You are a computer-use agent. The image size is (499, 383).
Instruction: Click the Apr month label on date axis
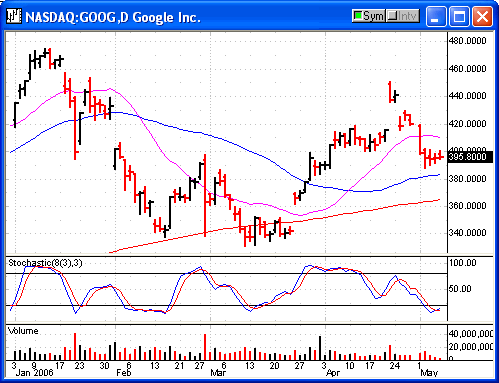333,373
